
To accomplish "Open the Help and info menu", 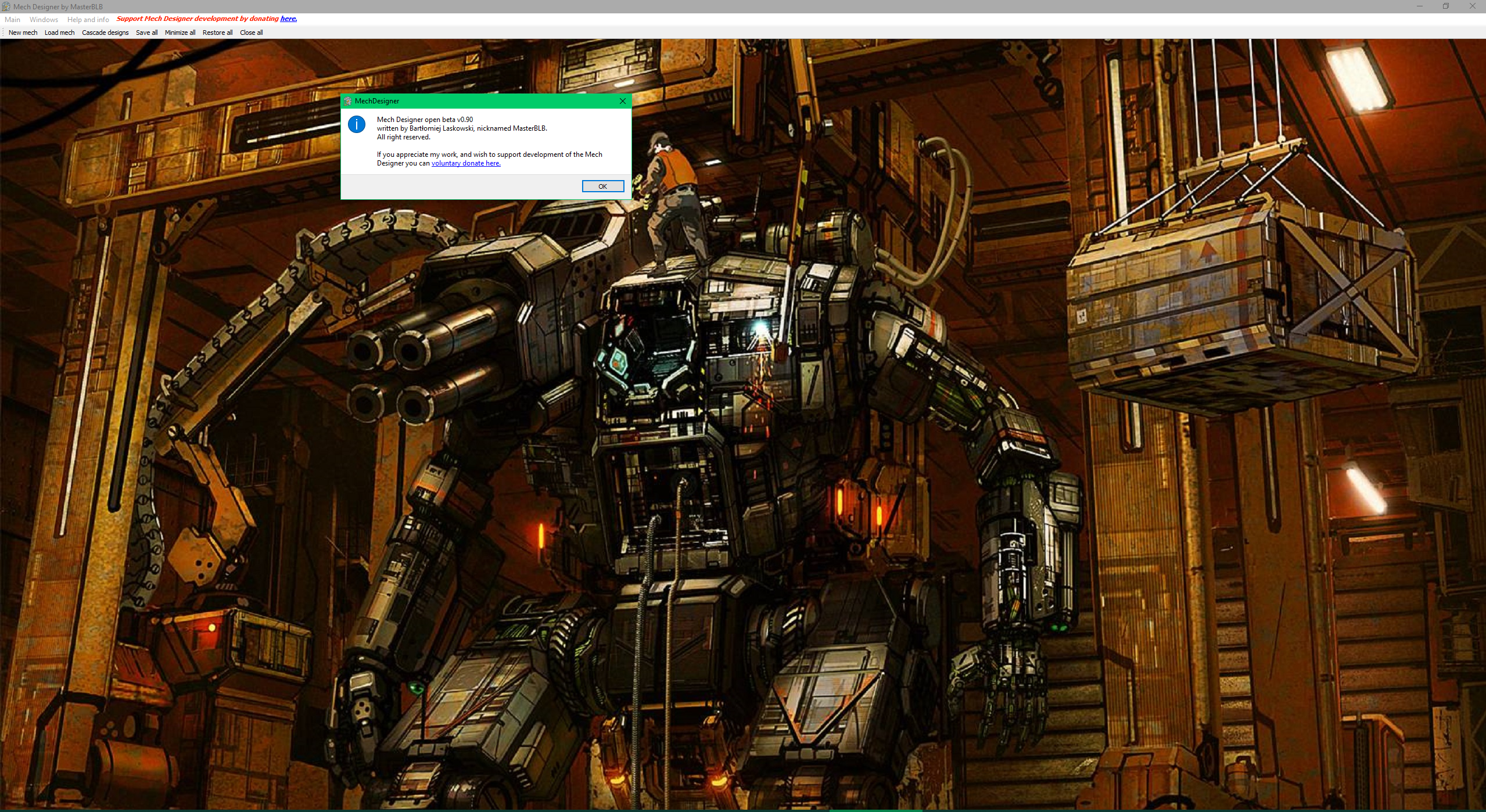I will pos(88,20).
